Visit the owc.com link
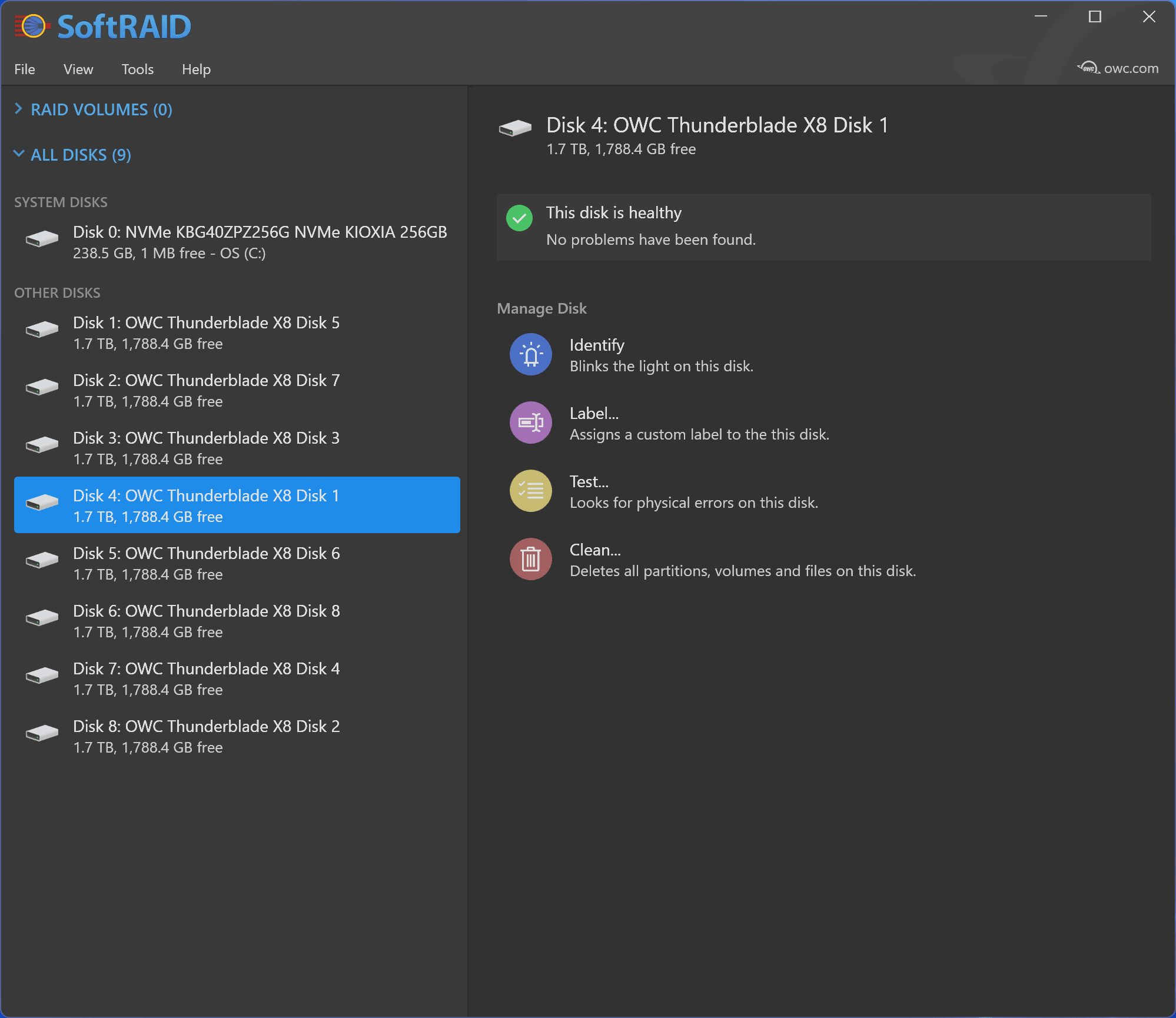1176x1018 pixels. point(1130,68)
